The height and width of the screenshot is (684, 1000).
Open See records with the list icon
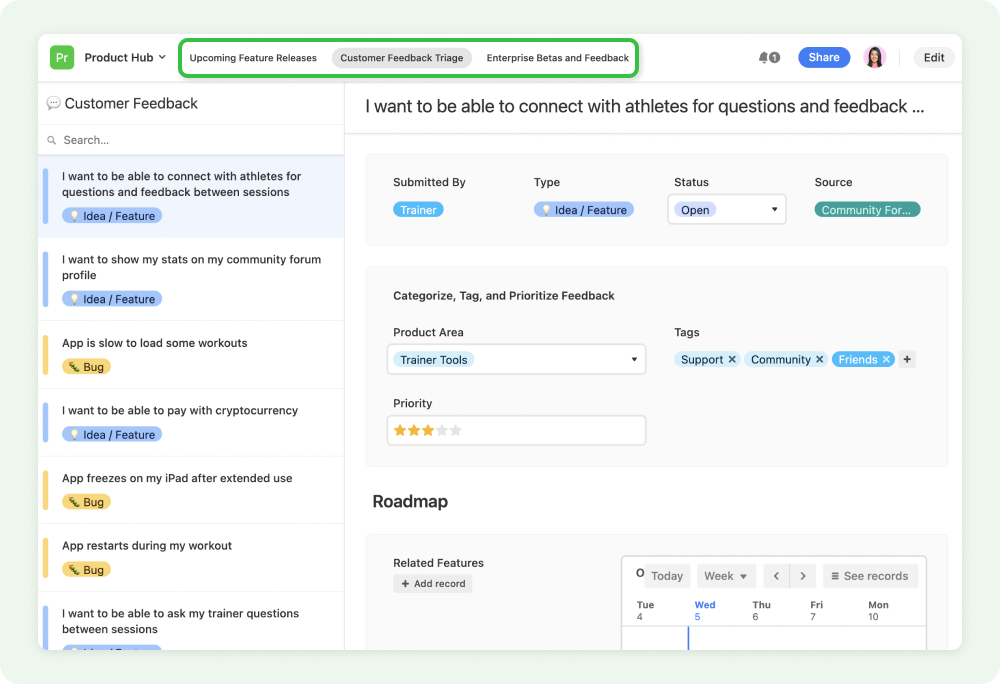tap(834, 575)
